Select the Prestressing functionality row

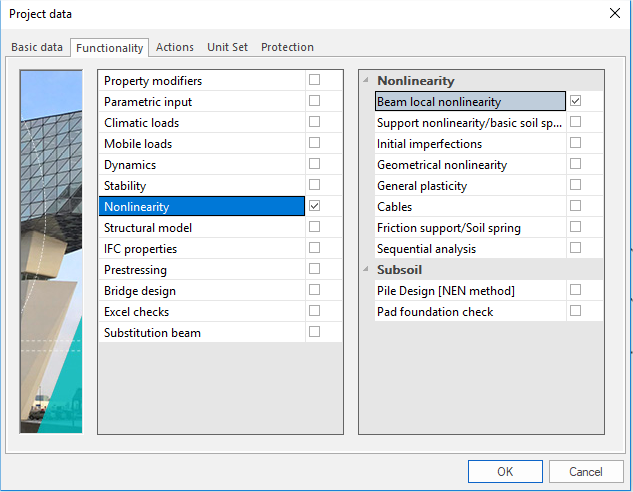[200, 269]
